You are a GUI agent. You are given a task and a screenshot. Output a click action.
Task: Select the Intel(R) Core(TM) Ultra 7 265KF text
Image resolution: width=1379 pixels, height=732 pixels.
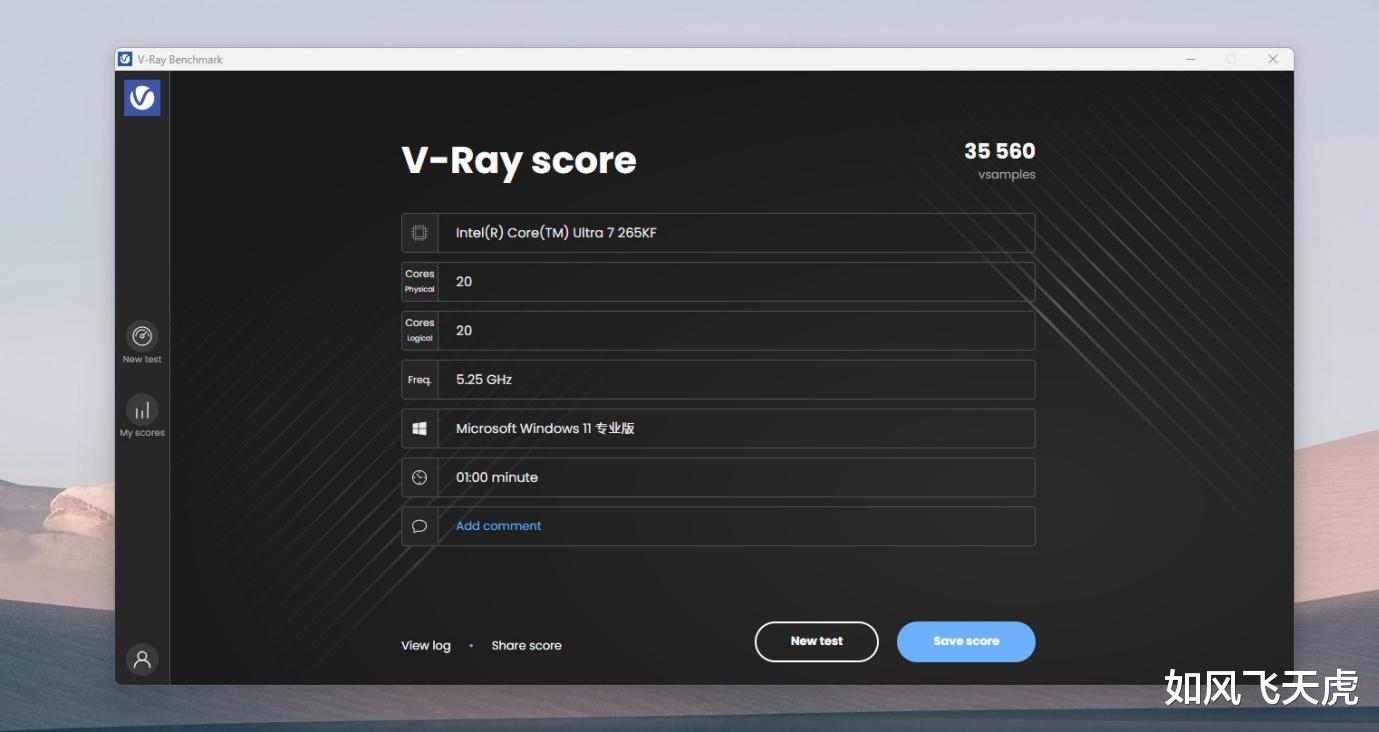point(556,233)
